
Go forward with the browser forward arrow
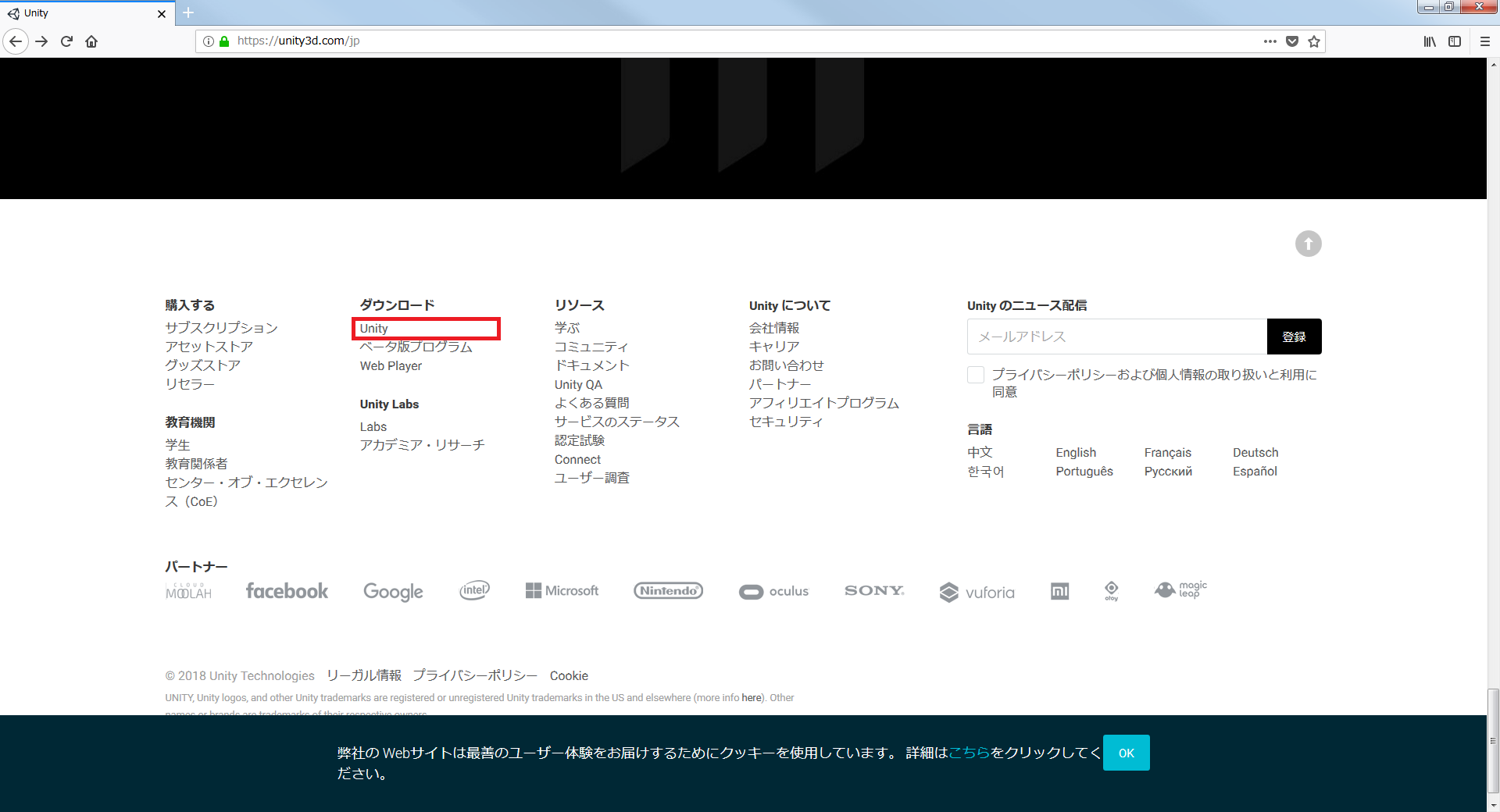tap(42, 41)
